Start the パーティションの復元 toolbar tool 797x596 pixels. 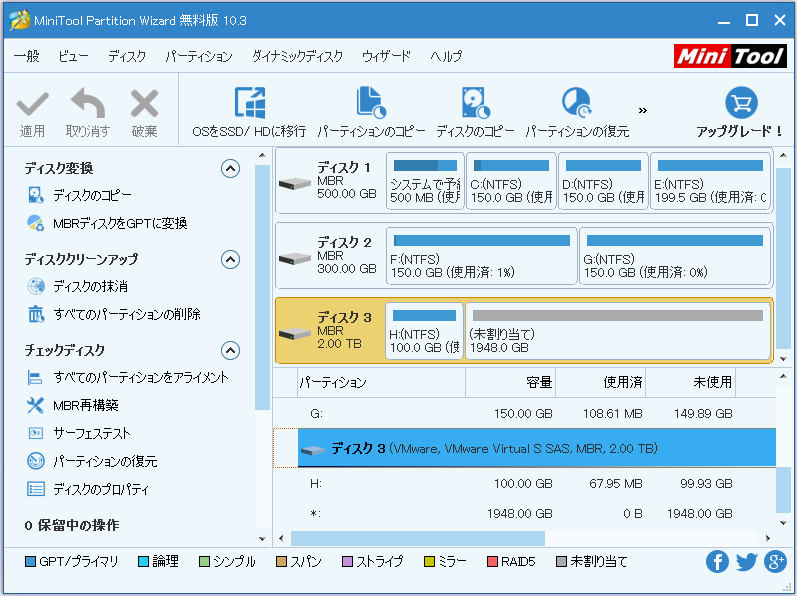[577, 104]
